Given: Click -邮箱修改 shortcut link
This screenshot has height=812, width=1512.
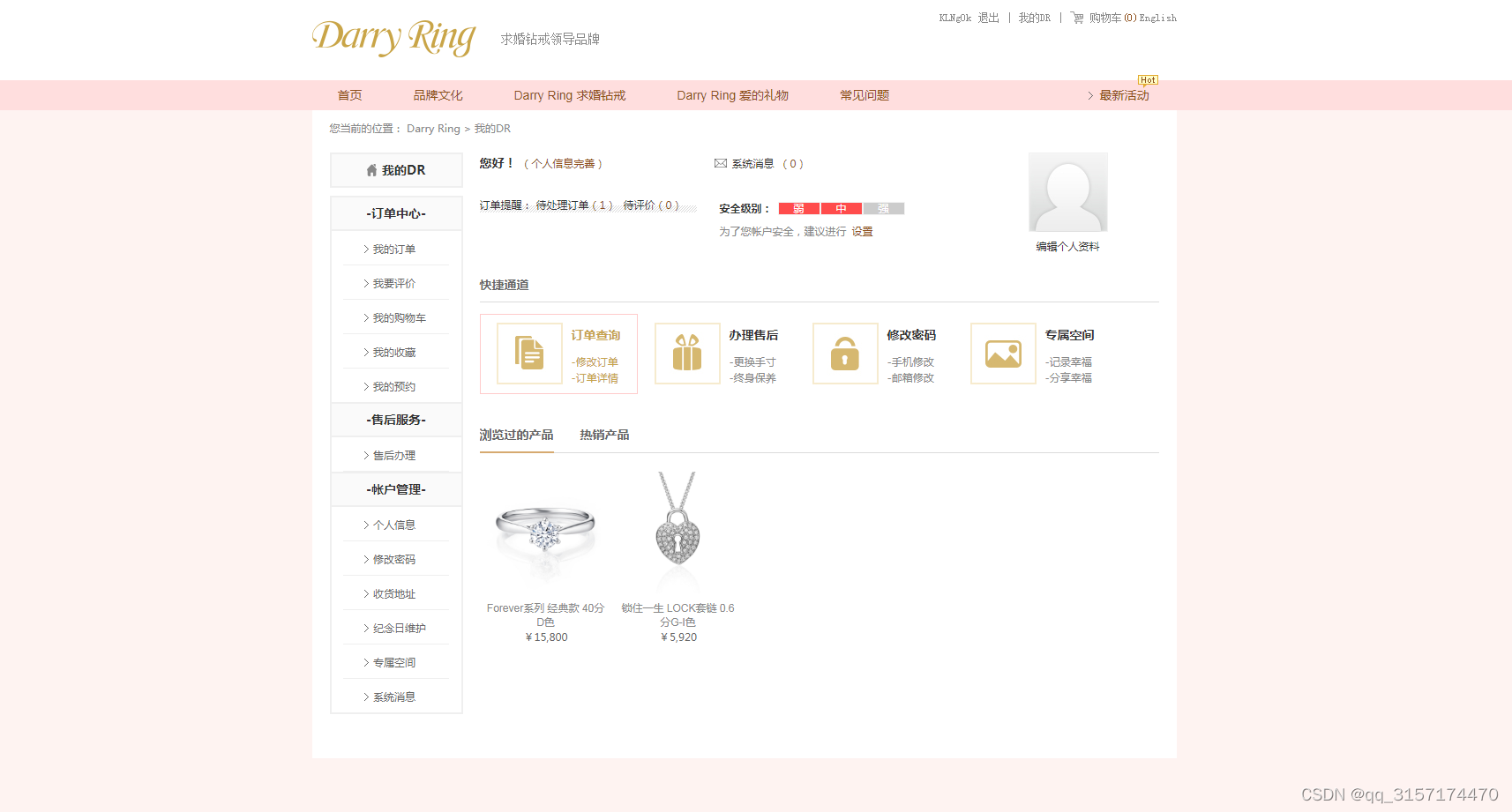Looking at the screenshot, I should [910, 378].
